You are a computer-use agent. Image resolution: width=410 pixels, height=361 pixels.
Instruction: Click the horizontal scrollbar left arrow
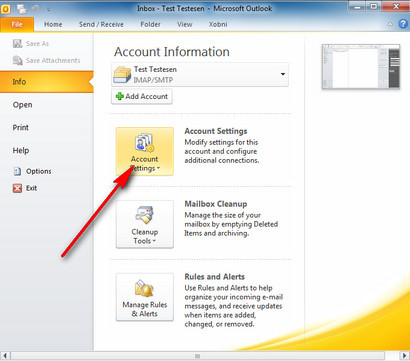coord(5,356)
